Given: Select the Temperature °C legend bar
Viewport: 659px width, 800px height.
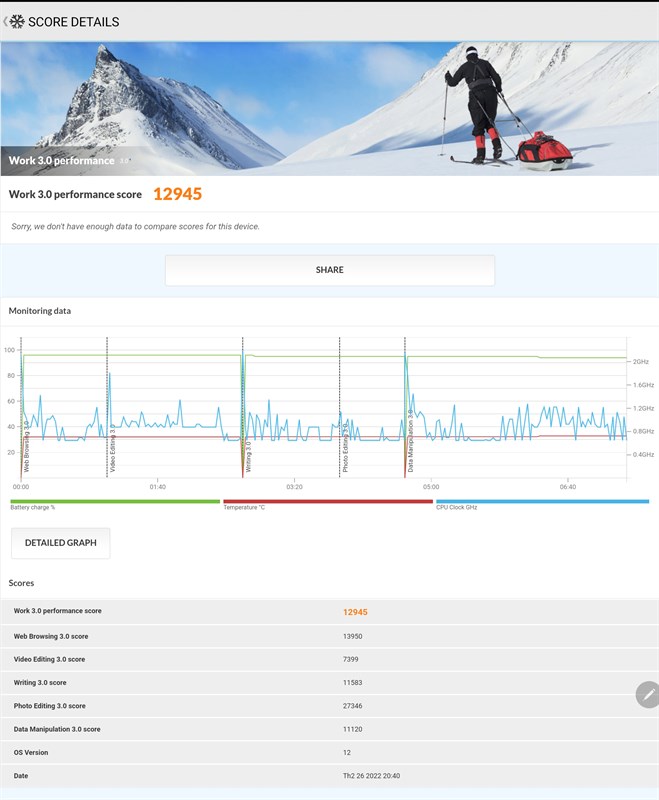Looking at the screenshot, I should [x=327, y=502].
